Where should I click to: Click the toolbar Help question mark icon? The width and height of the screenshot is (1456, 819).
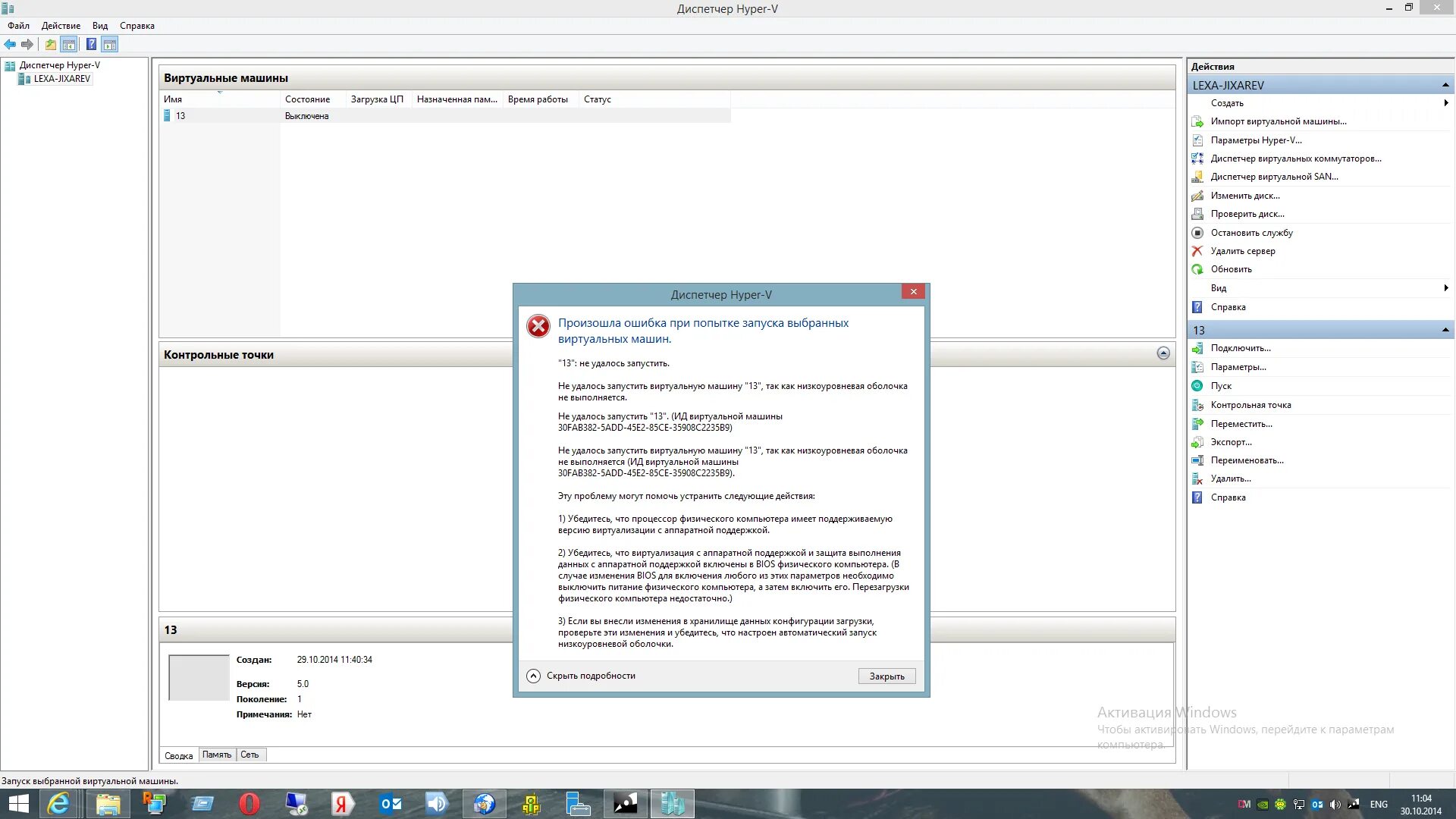(x=91, y=44)
